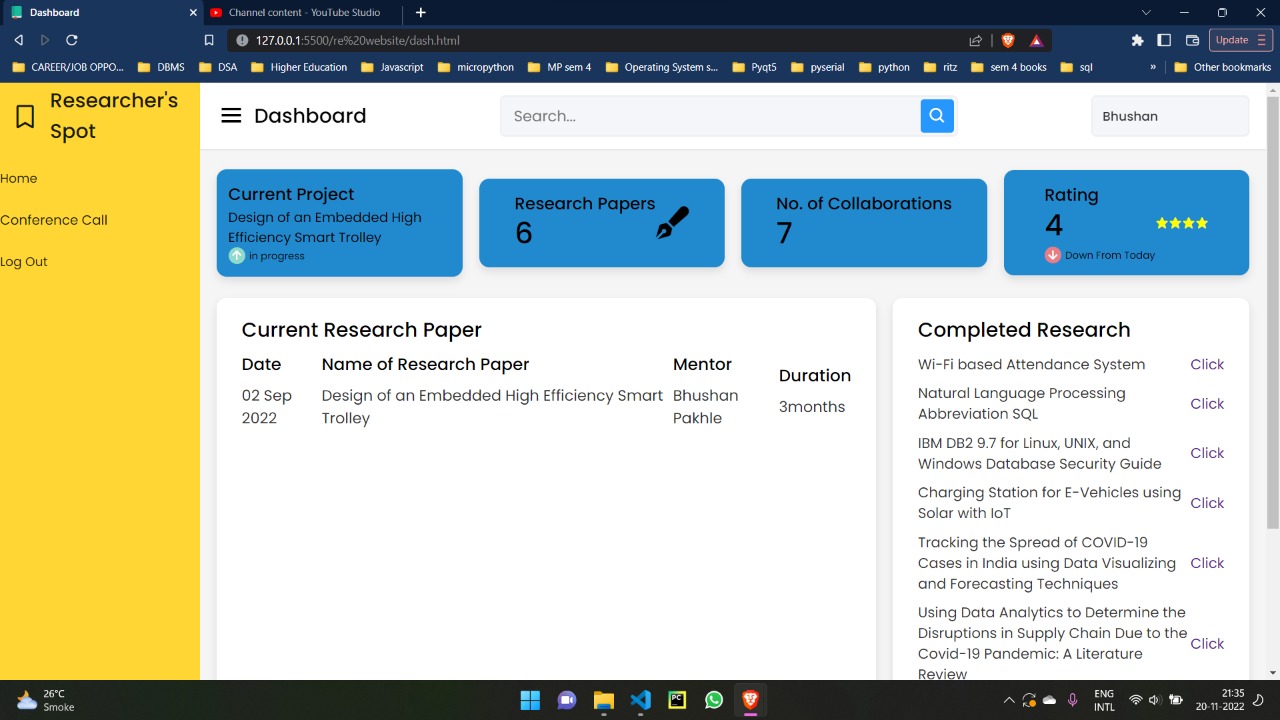Image resolution: width=1280 pixels, height=720 pixels.
Task: Open the Javascript bookmarks folder
Action: (x=391, y=67)
